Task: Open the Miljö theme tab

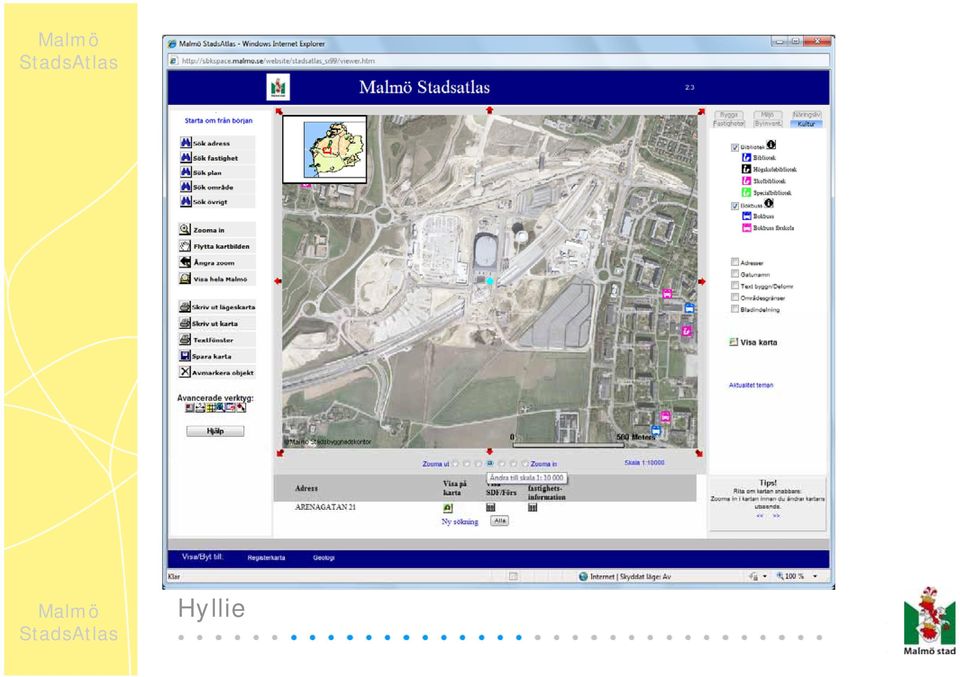Action: 768,114
